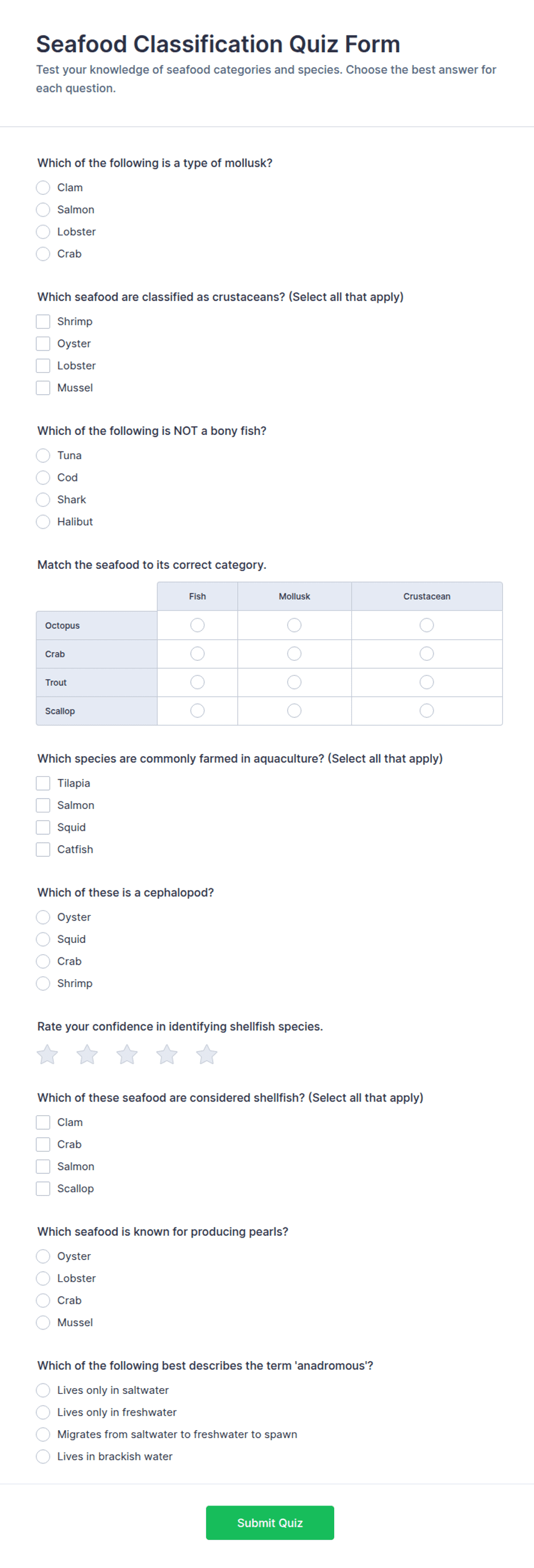Click the Submit Quiz button
This screenshot has height=1568, width=534.
(270, 1523)
